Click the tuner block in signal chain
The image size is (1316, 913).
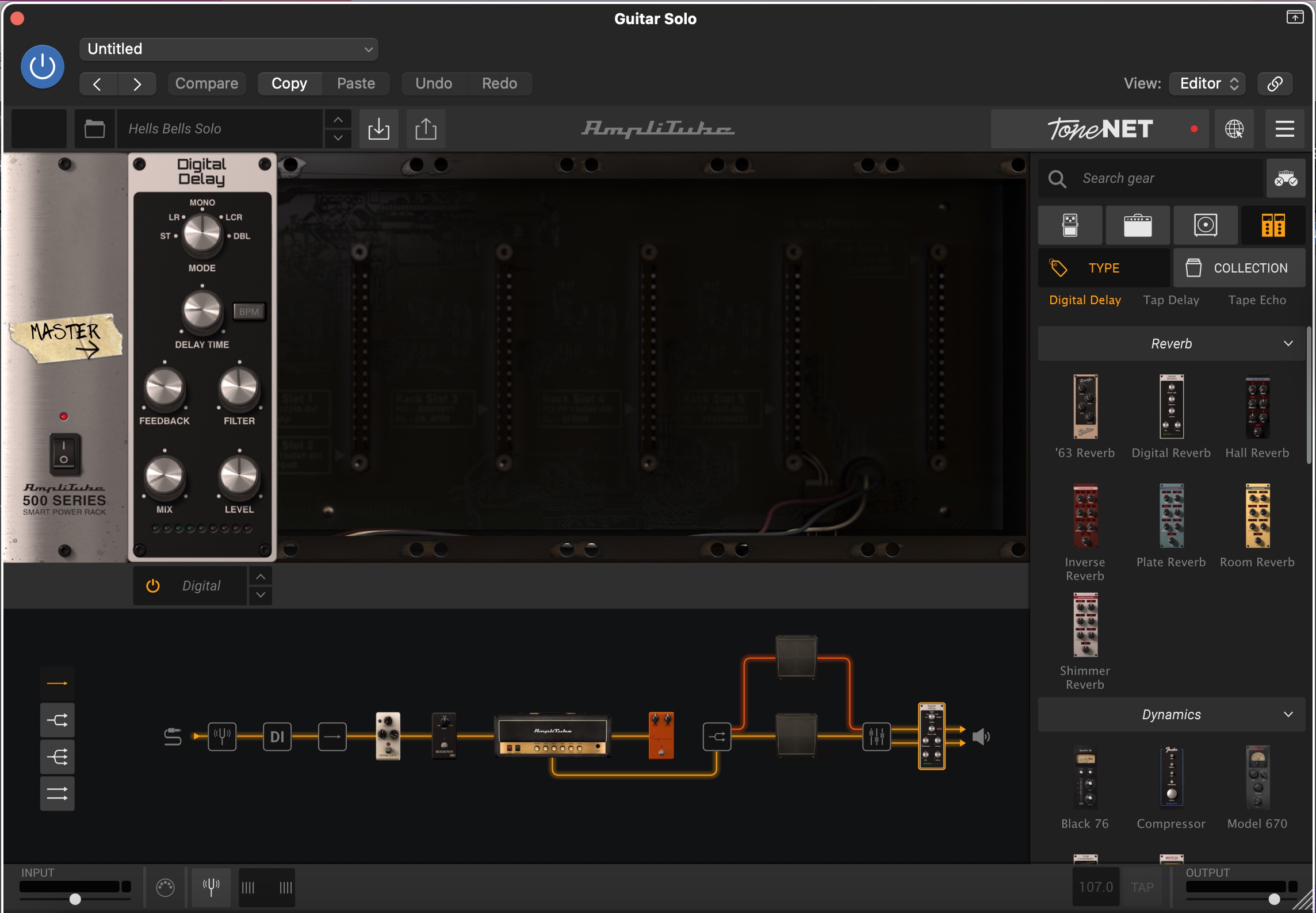point(221,736)
